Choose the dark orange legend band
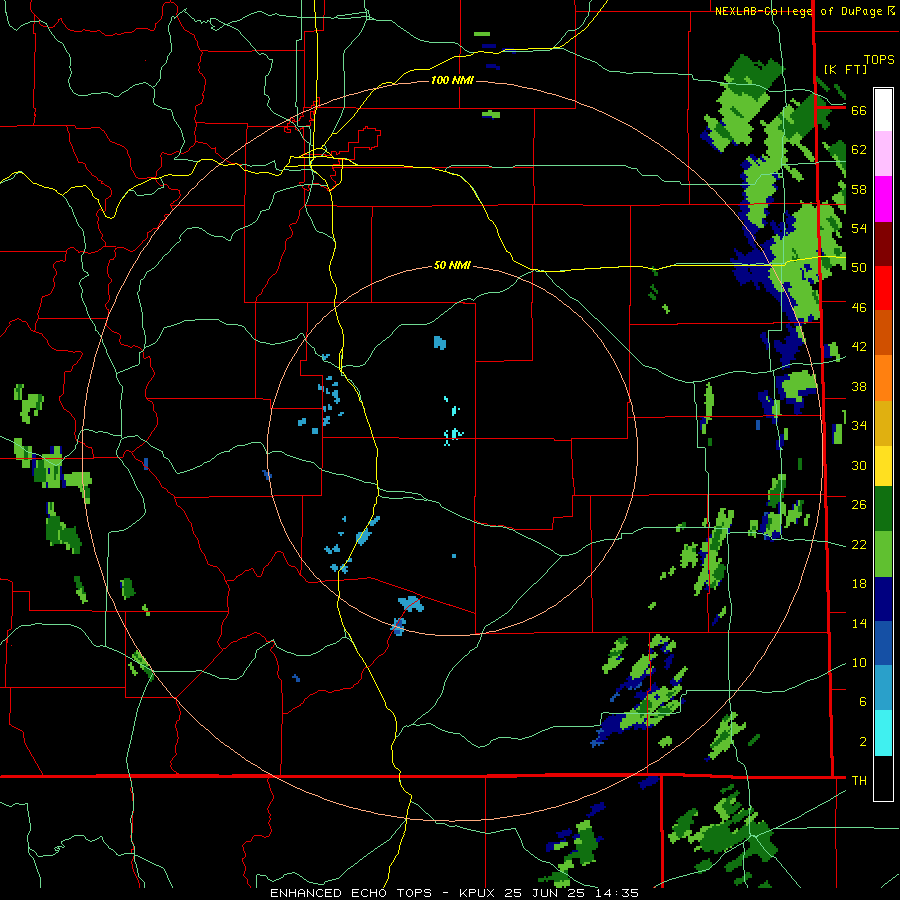The height and width of the screenshot is (900, 900). click(883, 333)
